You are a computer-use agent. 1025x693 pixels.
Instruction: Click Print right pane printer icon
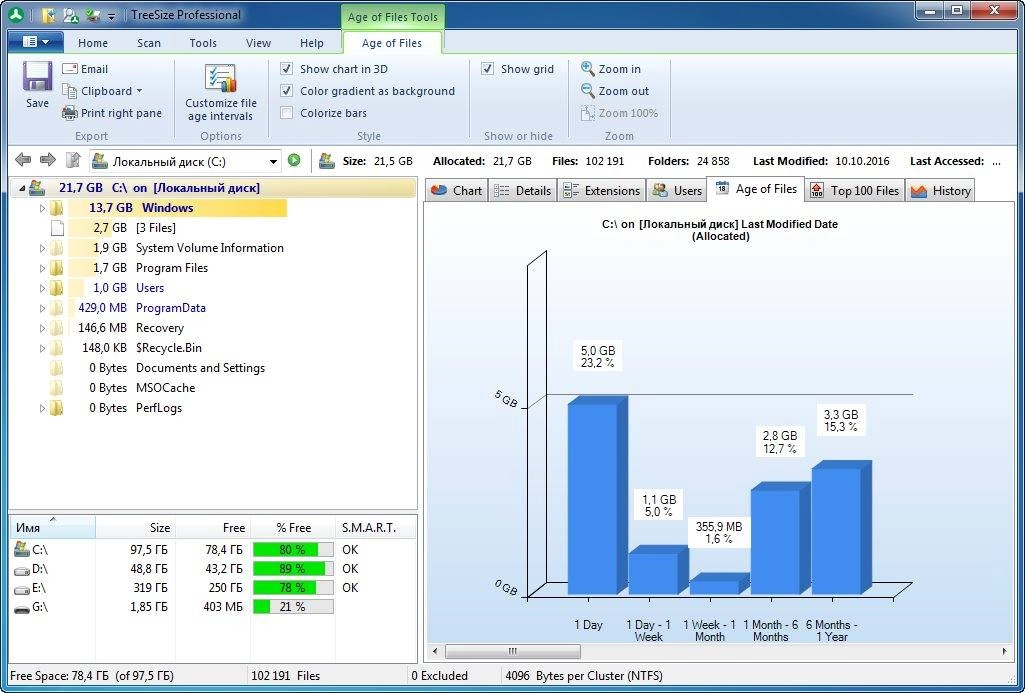click(70, 113)
